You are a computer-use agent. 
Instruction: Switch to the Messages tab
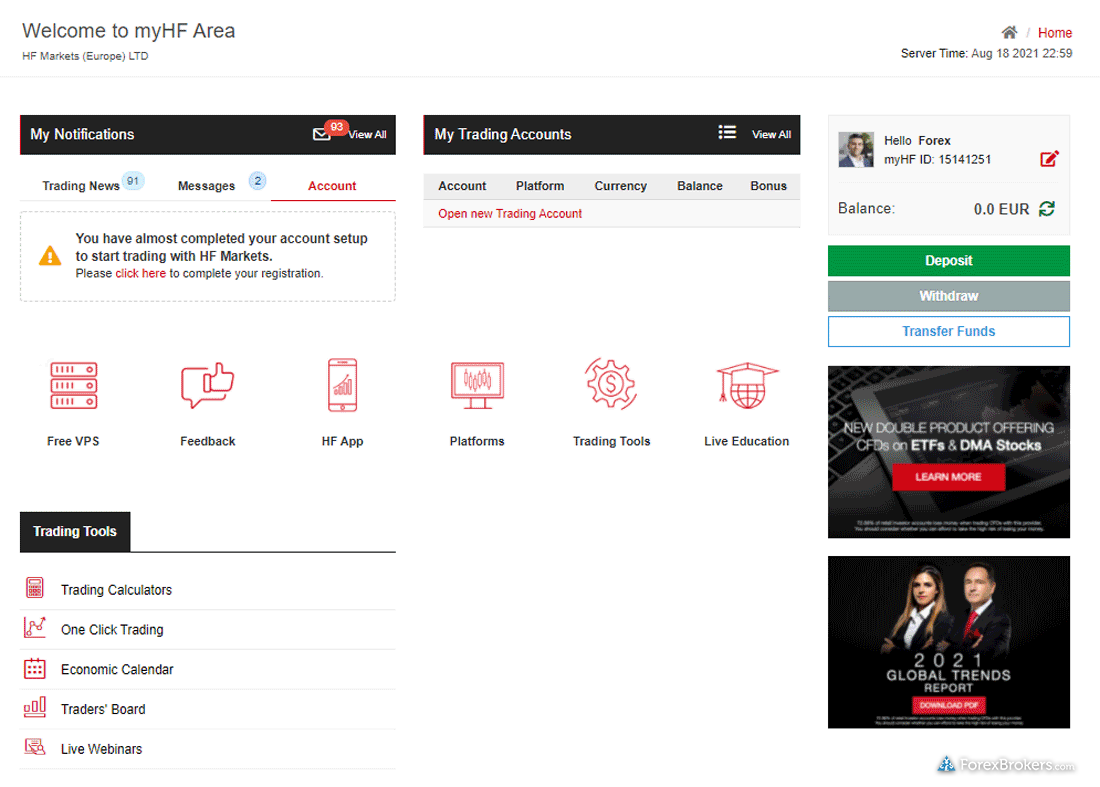tap(206, 186)
